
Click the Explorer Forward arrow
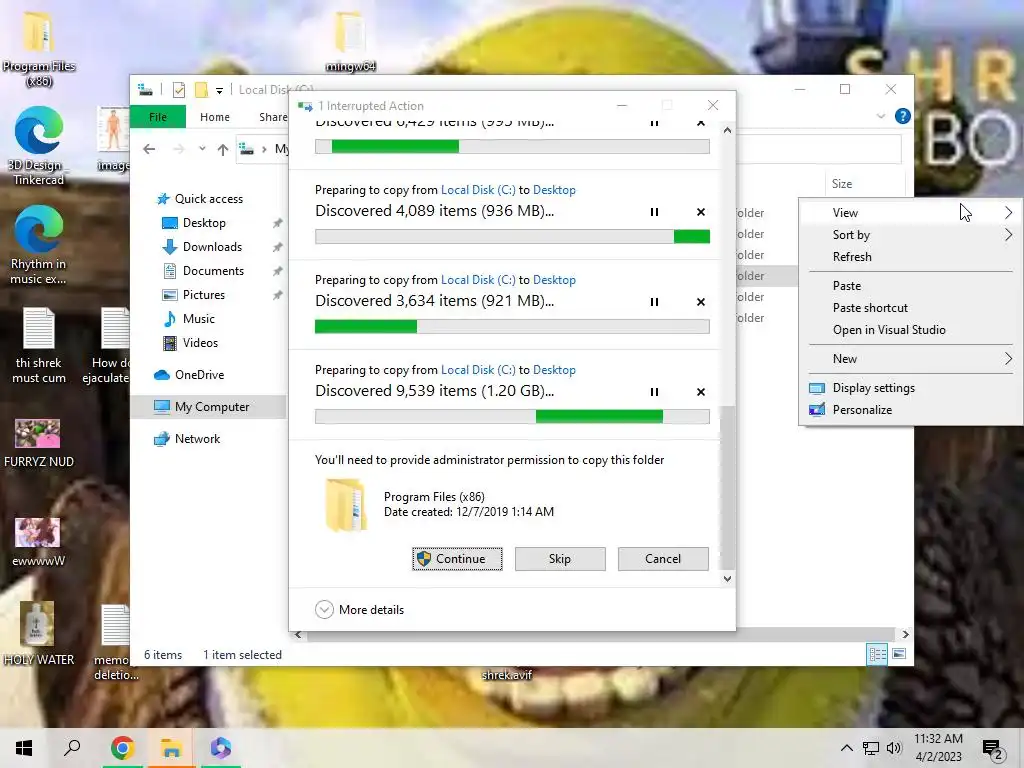179,150
